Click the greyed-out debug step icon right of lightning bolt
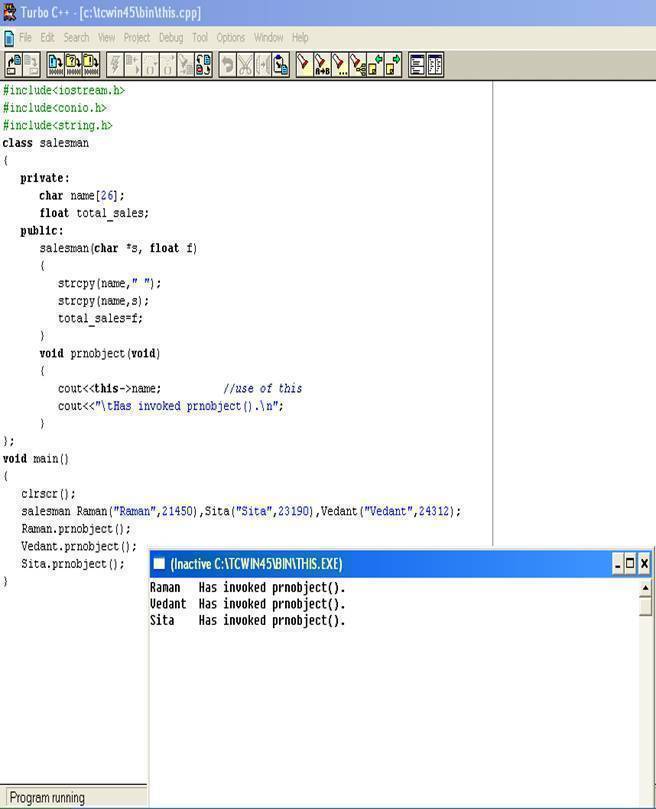Viewport: 656px width, 809px height. (133, 65)
